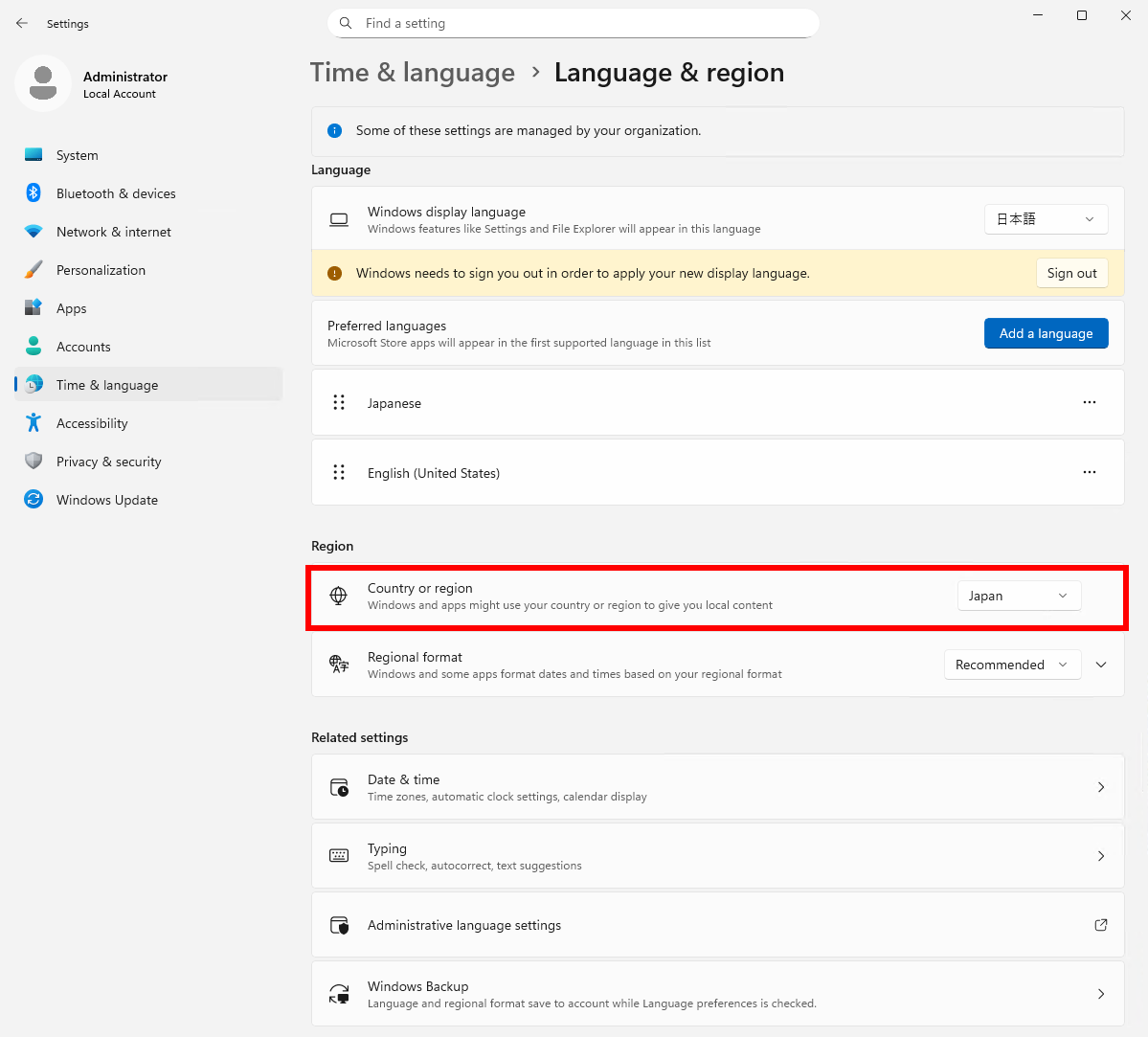1148x1037 pixels.
Task: Click the Time & language globe-clock icon
Action: tap(34, 385)
